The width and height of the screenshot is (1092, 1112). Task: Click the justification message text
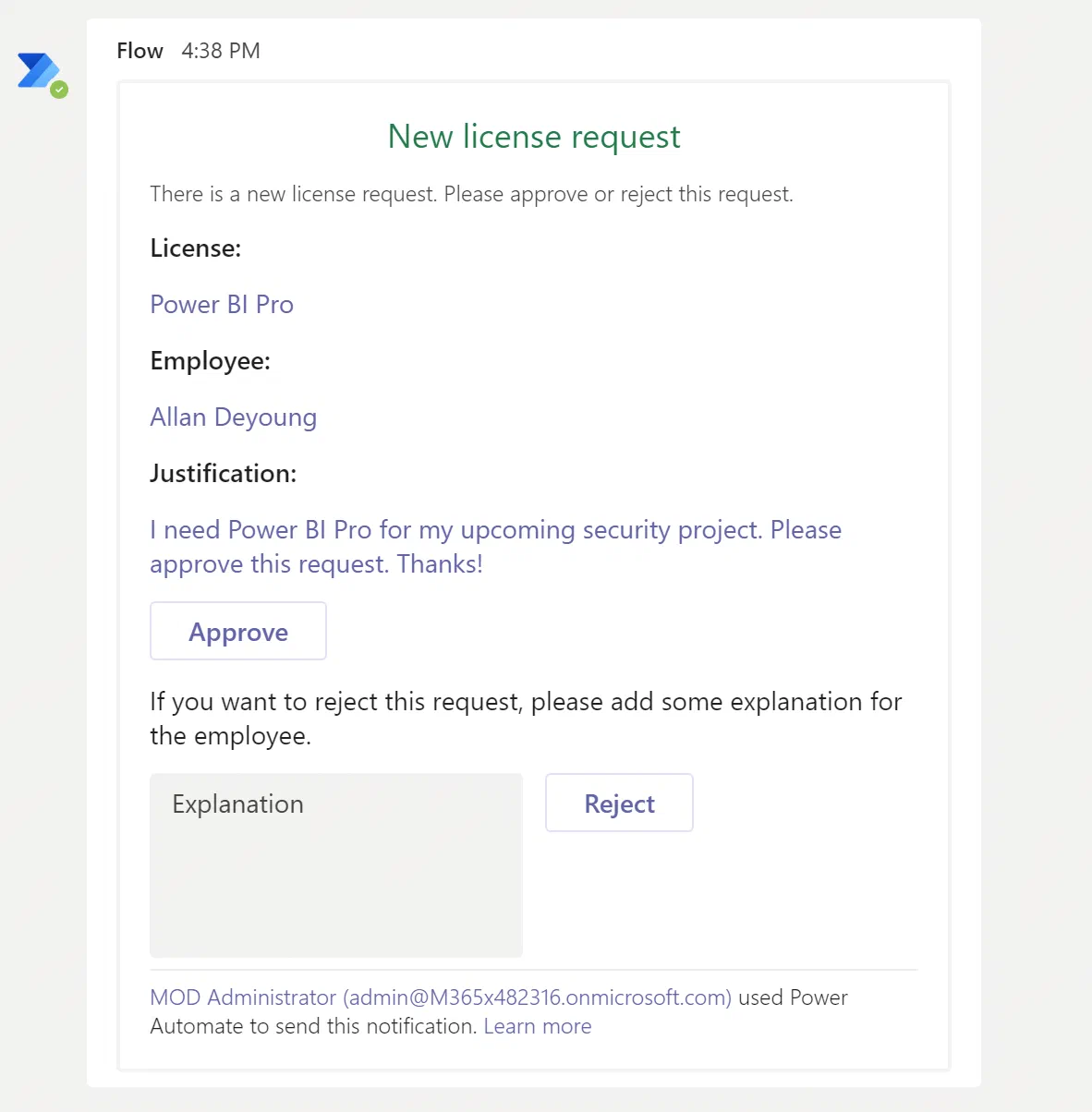496,547
